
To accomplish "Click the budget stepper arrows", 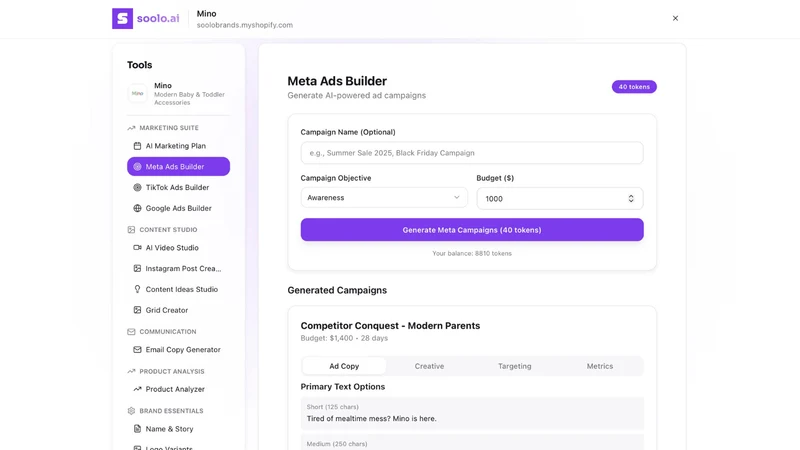I will (x=631, y=198).
